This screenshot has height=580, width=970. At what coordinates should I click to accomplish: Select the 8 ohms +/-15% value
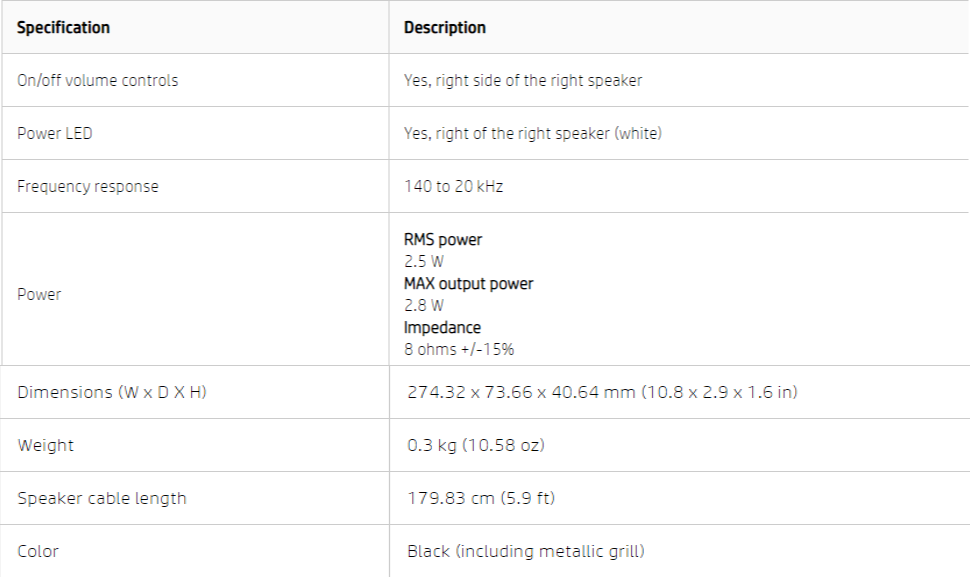459,350
